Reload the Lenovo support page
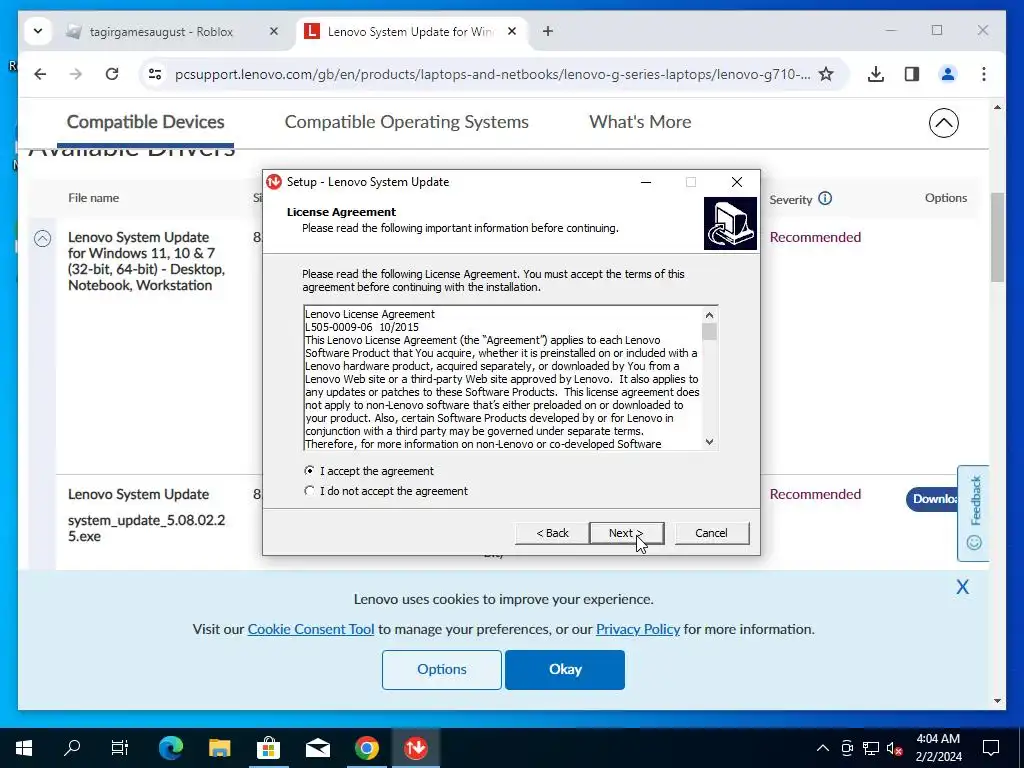 click(112, 74)
